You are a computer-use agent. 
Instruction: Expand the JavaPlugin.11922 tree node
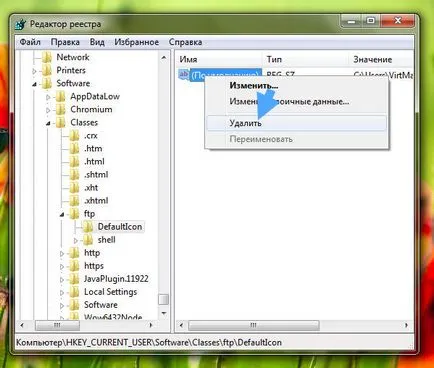pos(62,279)
